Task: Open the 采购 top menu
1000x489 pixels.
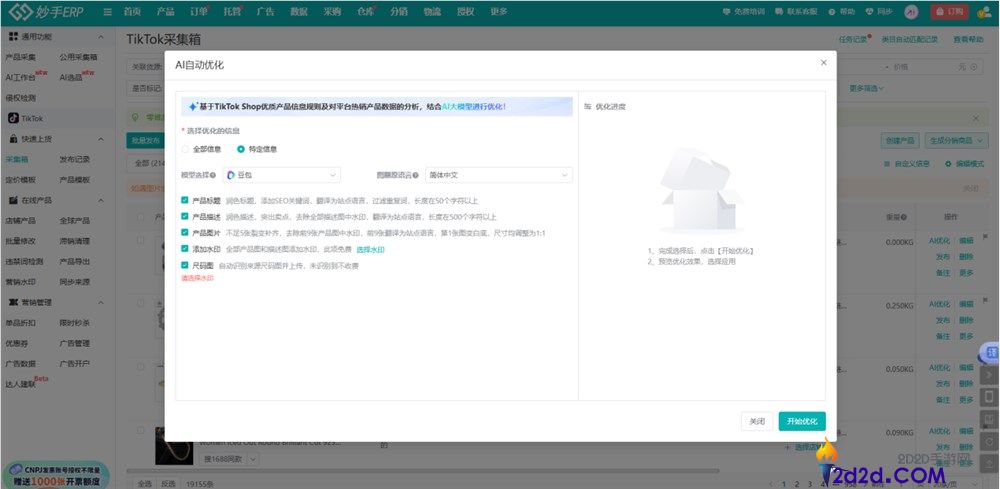Action: 332,11
